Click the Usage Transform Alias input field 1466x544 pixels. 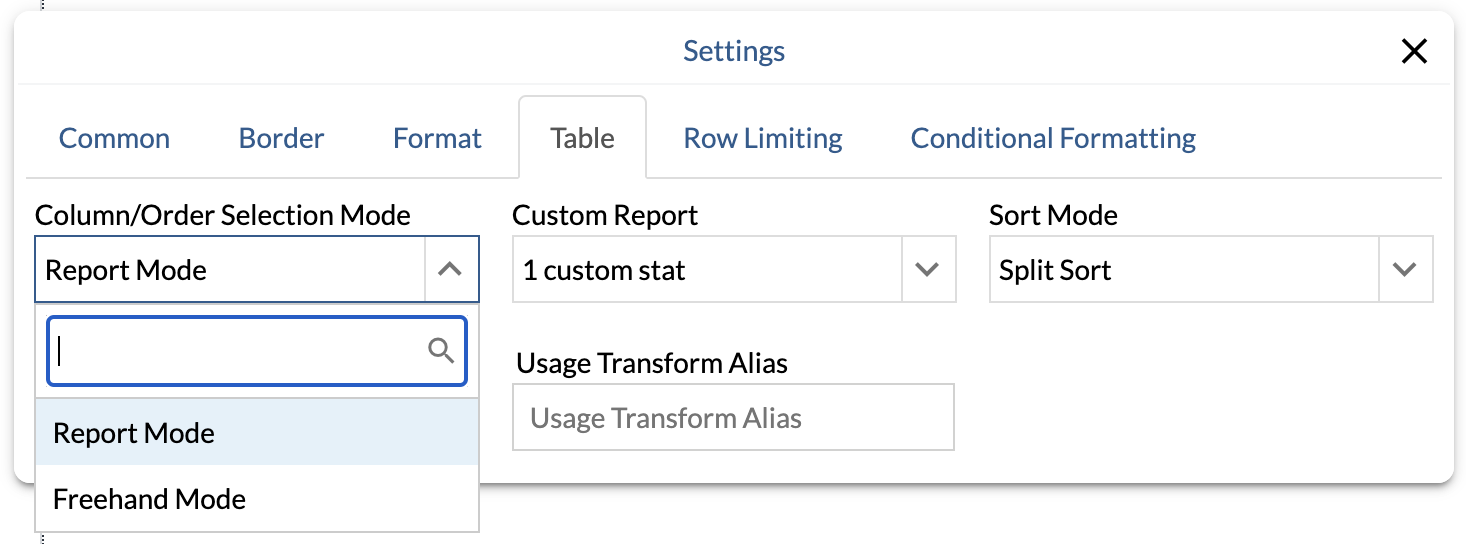733,418
